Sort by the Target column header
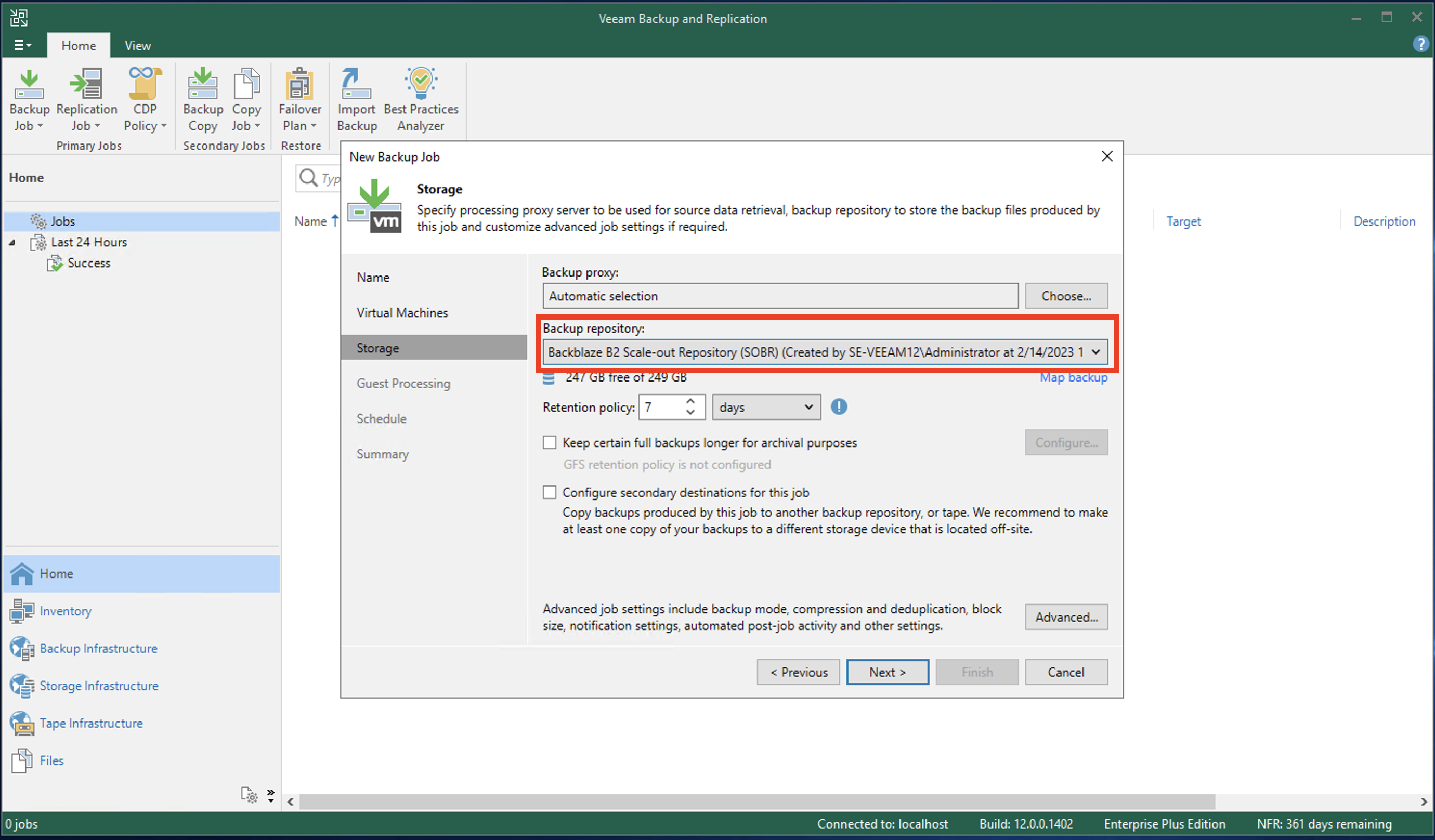 click(x=1183, y=221)
